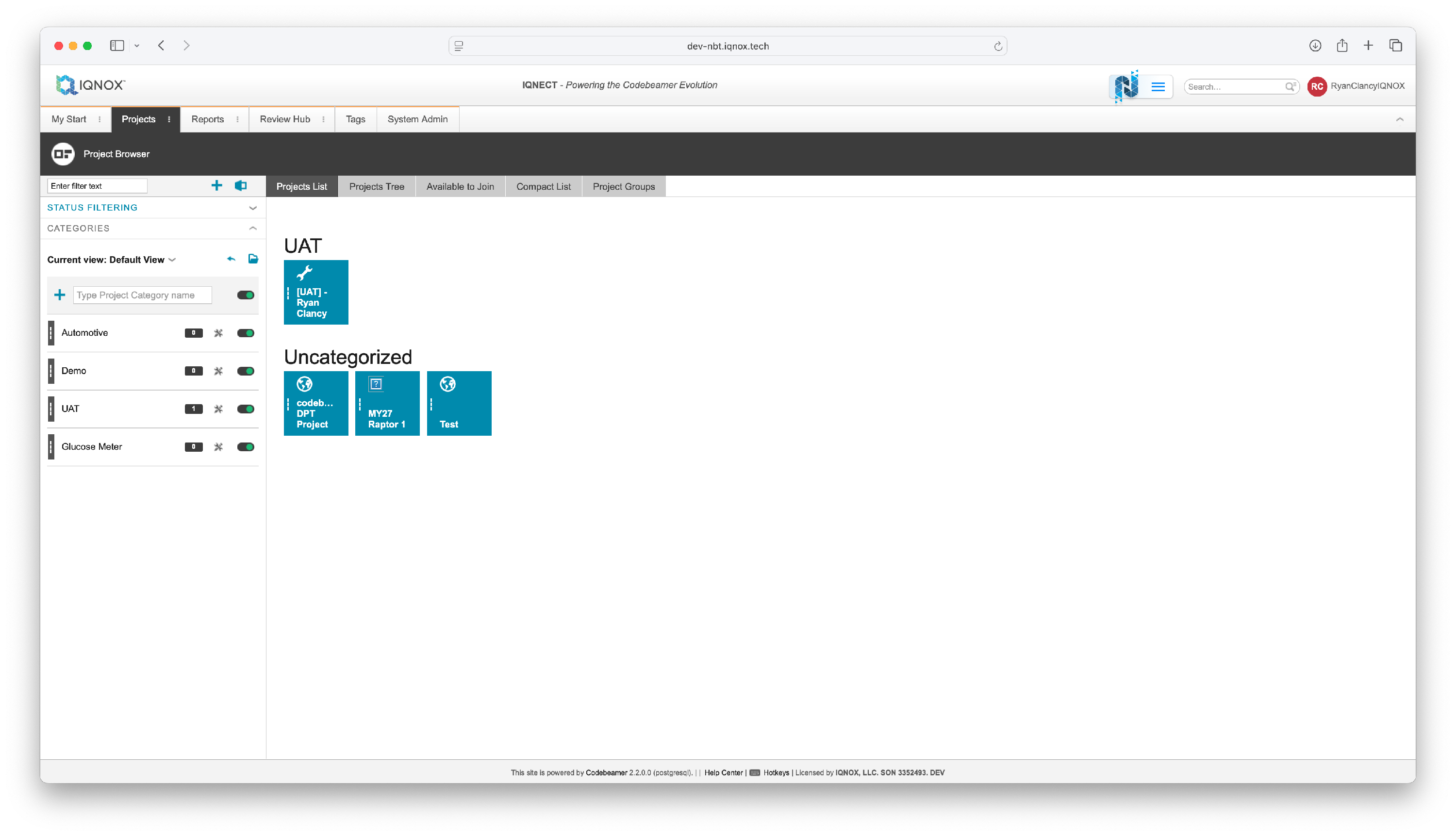The width and height of the screenshot is (1456, 836).
Task: Click the blue plus icon beside filter text
Action: click(x=216, y=185)
